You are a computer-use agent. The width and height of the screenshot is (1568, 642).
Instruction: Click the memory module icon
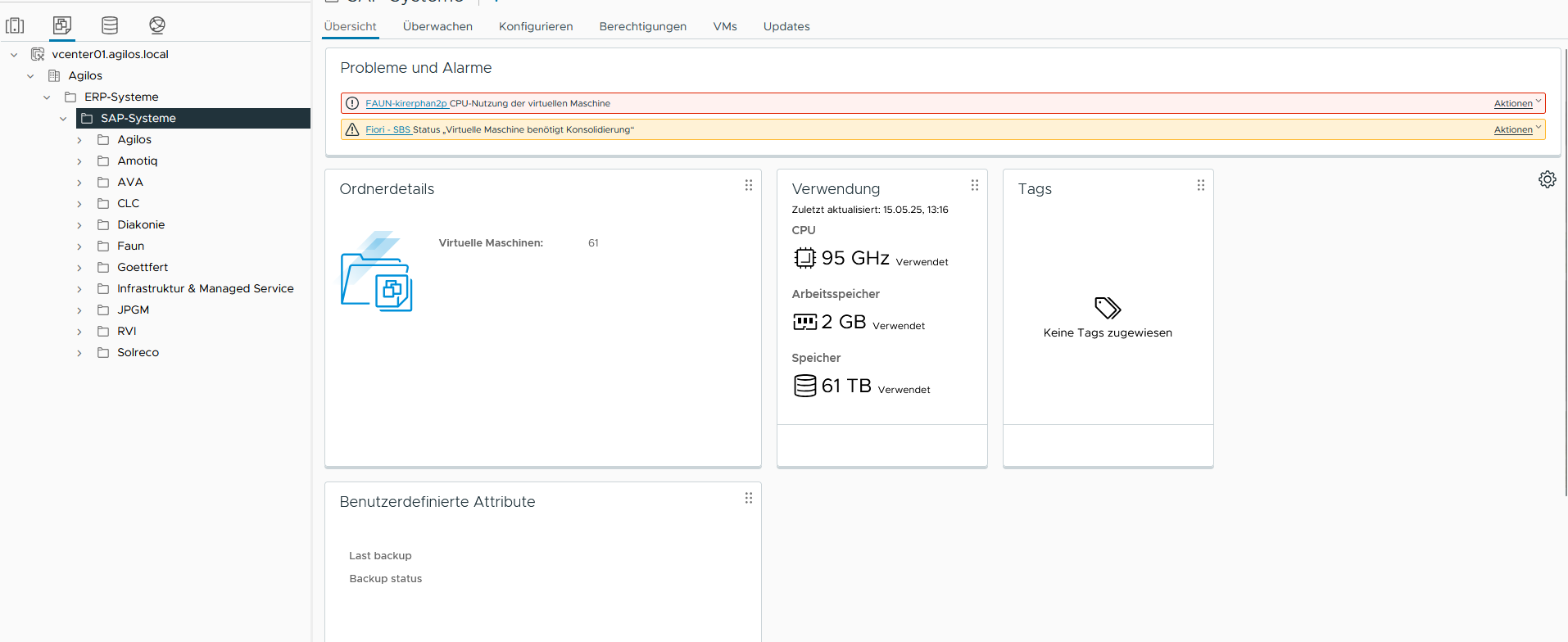pyautogui.click(x=804, y=322)
